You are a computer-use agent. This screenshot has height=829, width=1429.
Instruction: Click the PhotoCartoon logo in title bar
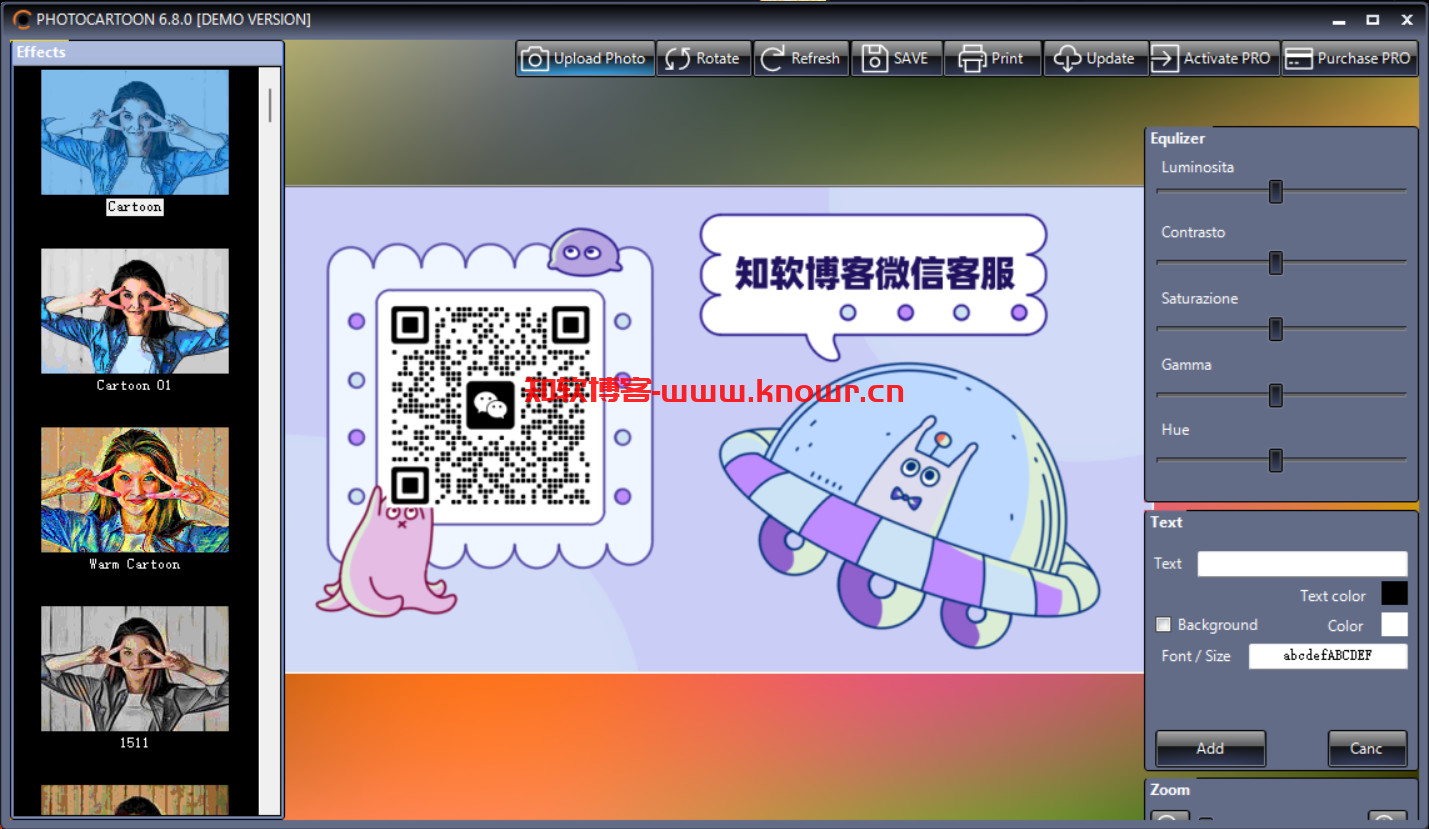point(22,19)
